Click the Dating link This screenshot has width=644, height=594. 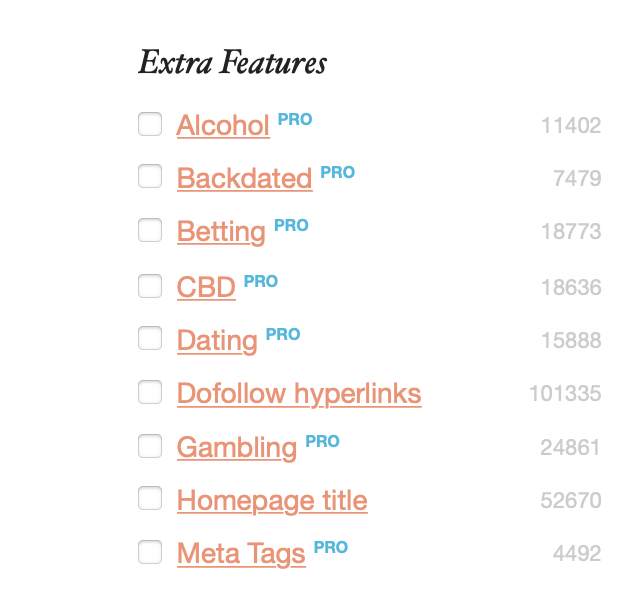217,341
